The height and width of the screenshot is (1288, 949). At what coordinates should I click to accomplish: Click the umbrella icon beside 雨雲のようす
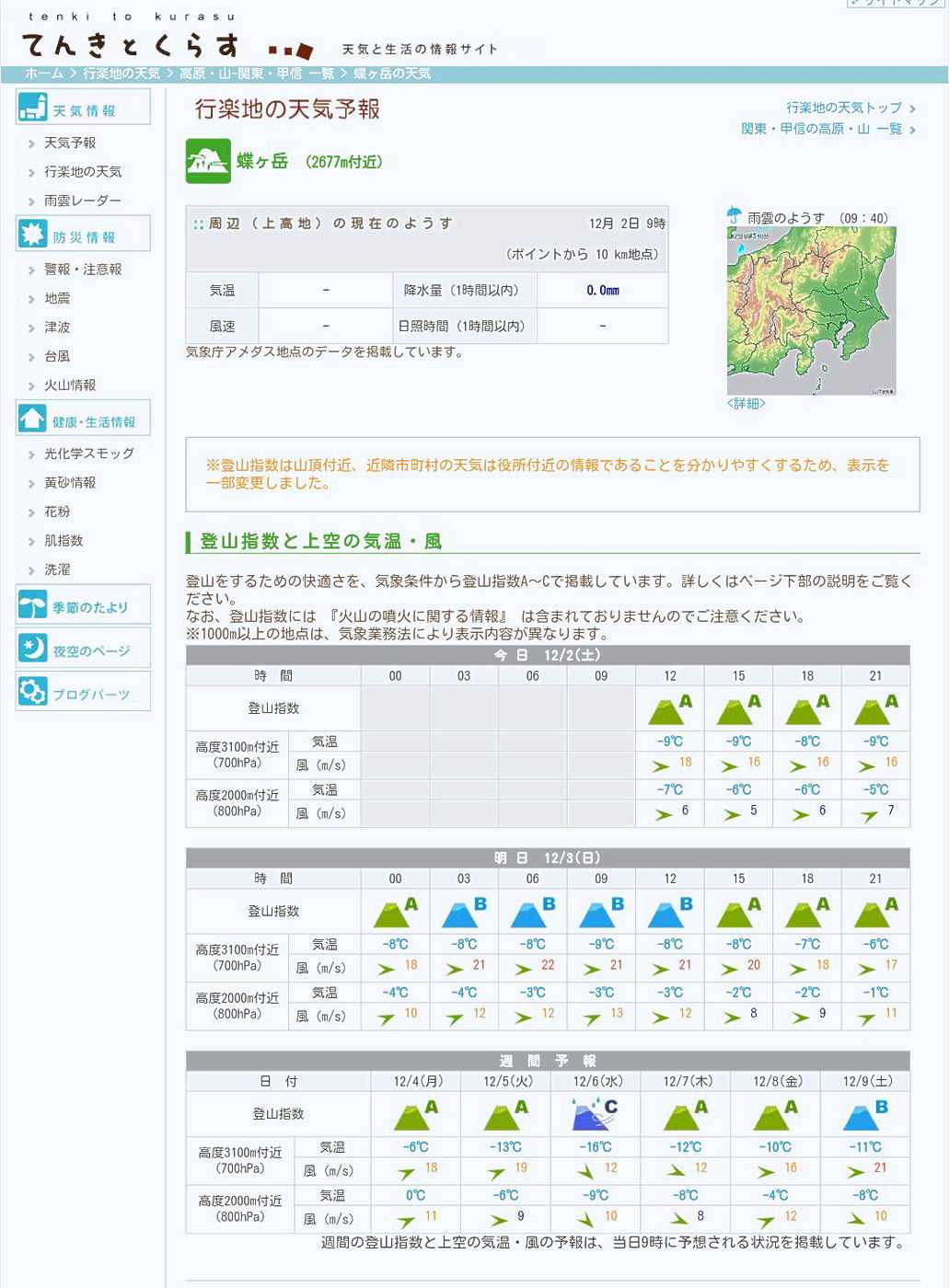click(734, 216)
